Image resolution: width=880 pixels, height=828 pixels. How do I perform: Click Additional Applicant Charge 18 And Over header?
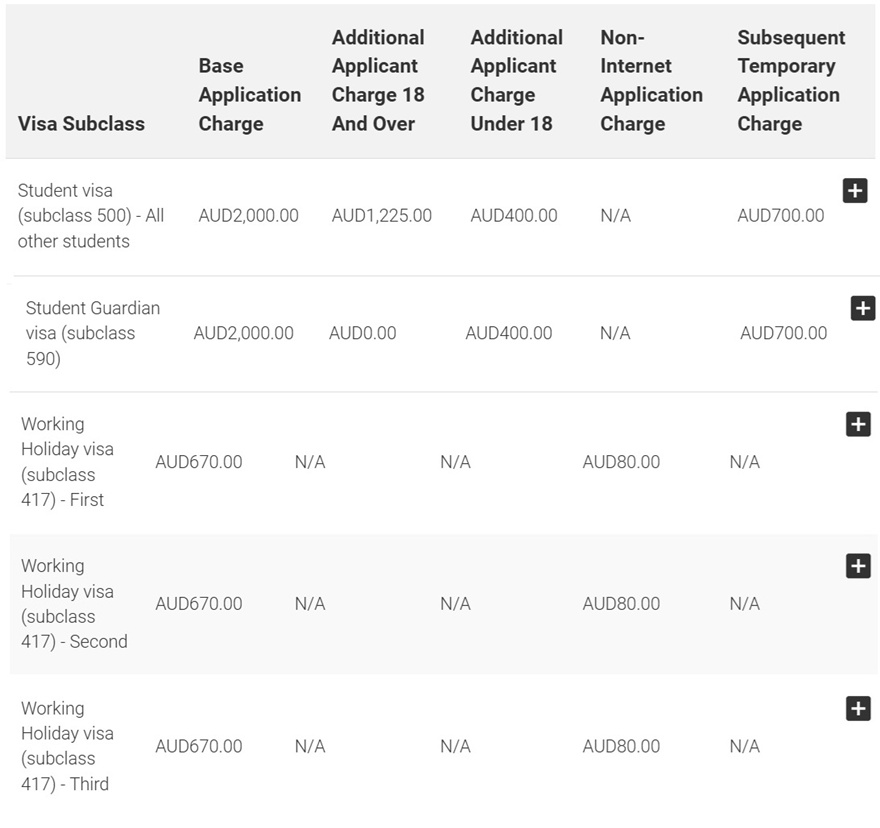coord(378,80)
